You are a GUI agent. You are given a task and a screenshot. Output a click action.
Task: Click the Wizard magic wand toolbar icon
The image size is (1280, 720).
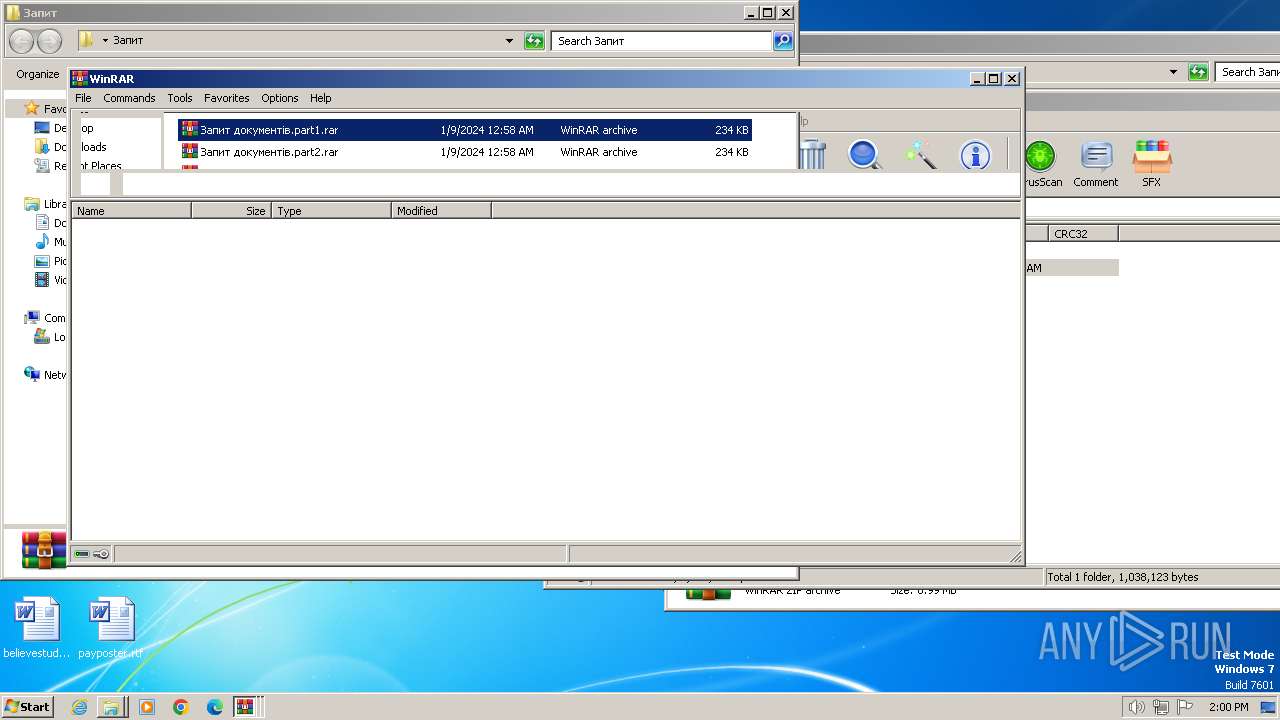(x=920, y=155)
